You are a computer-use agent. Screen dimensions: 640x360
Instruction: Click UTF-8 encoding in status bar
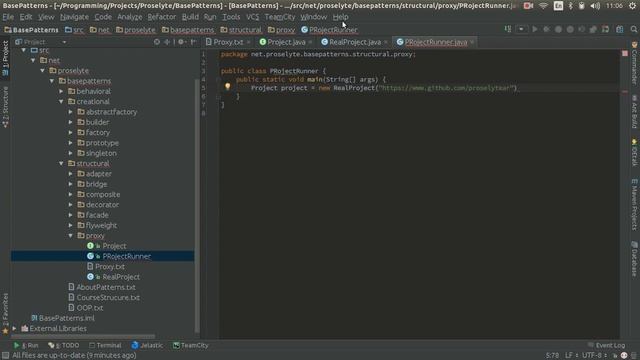click(x=594, y=356)
